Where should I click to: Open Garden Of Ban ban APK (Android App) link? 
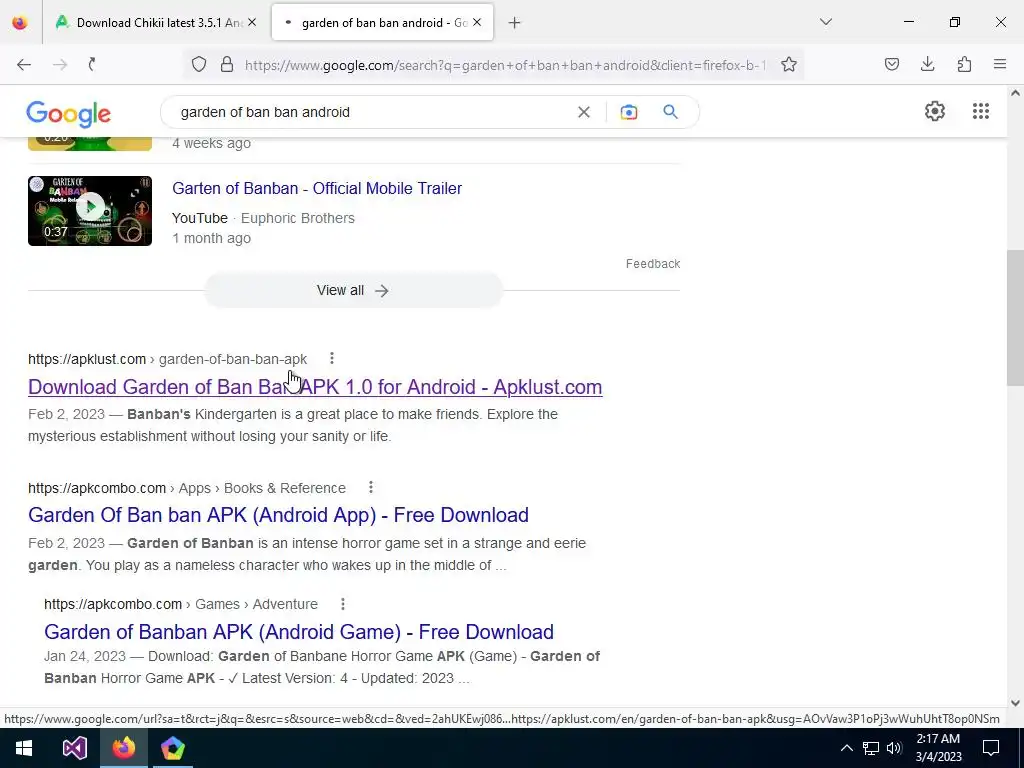point(278,515)
